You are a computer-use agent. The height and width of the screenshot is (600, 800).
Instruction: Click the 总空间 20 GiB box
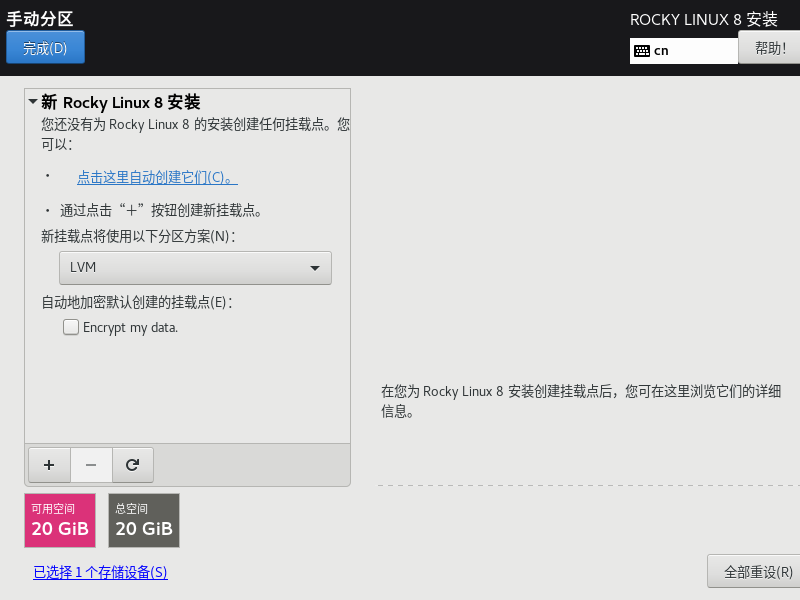(144, 520)
